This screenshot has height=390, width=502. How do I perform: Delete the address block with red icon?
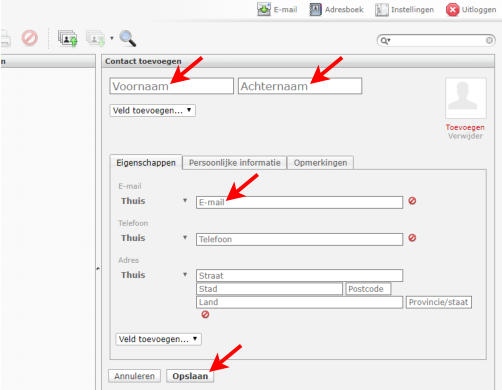click(205, 314)
